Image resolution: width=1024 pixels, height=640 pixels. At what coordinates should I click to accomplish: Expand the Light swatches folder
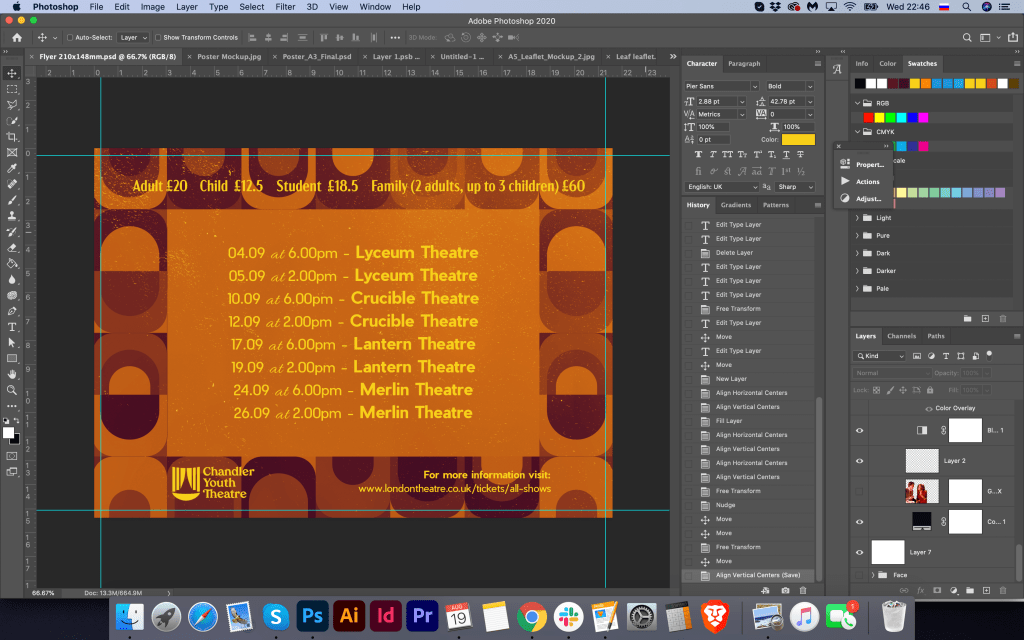pos(858,217)
